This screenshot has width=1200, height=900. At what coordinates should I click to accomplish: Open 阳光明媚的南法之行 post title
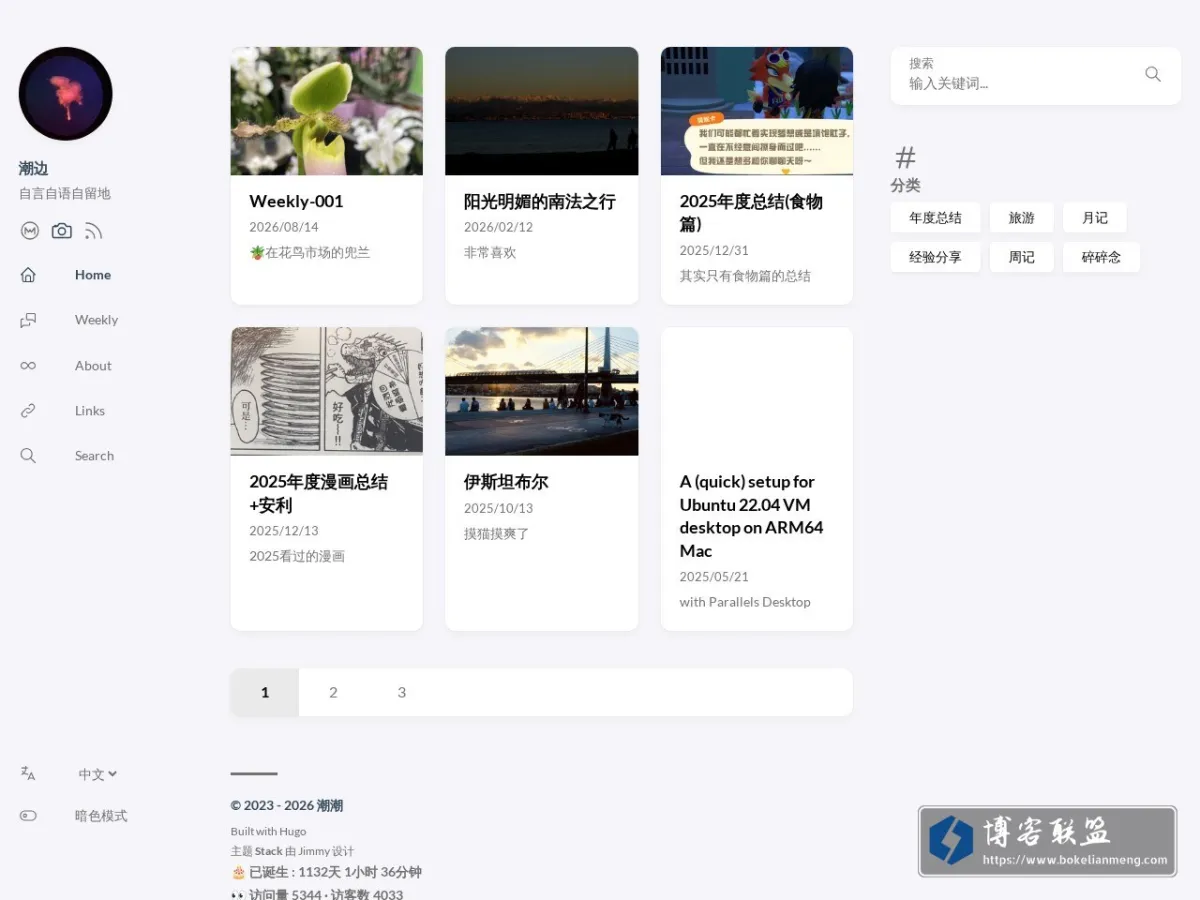pyautogui.click(x=540, y=201)
